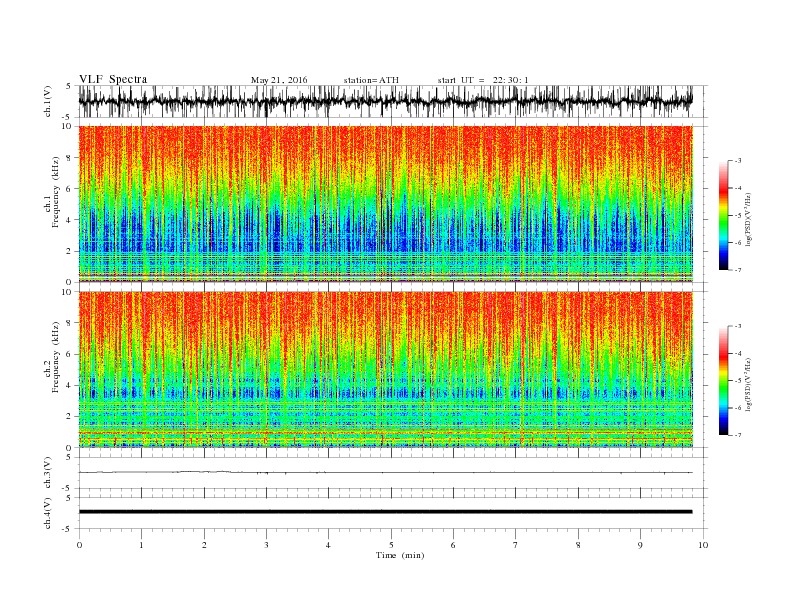Click time axis tick label "7"
The width and height of the screenshot is (792, 612).
coord(516,545)
